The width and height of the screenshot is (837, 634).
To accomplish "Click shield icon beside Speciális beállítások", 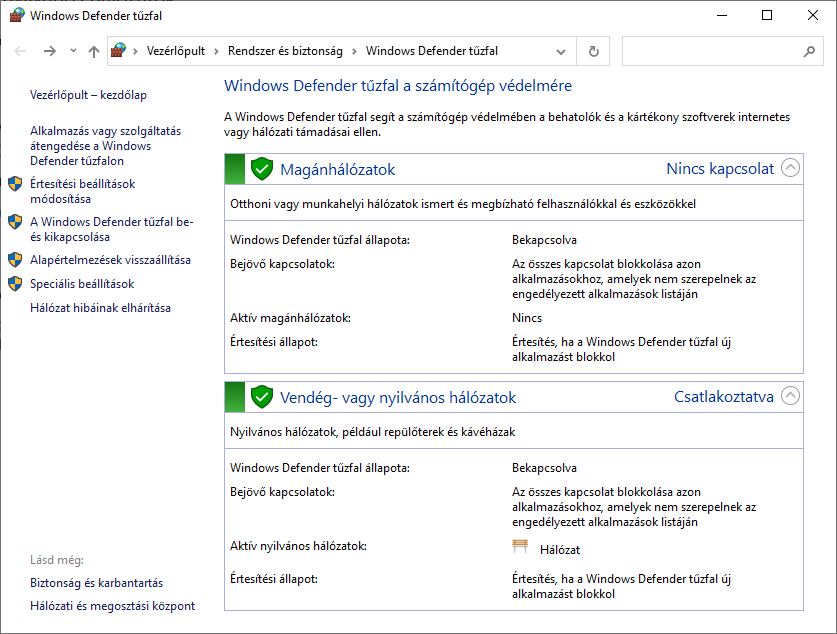I will tap(15, 284).
